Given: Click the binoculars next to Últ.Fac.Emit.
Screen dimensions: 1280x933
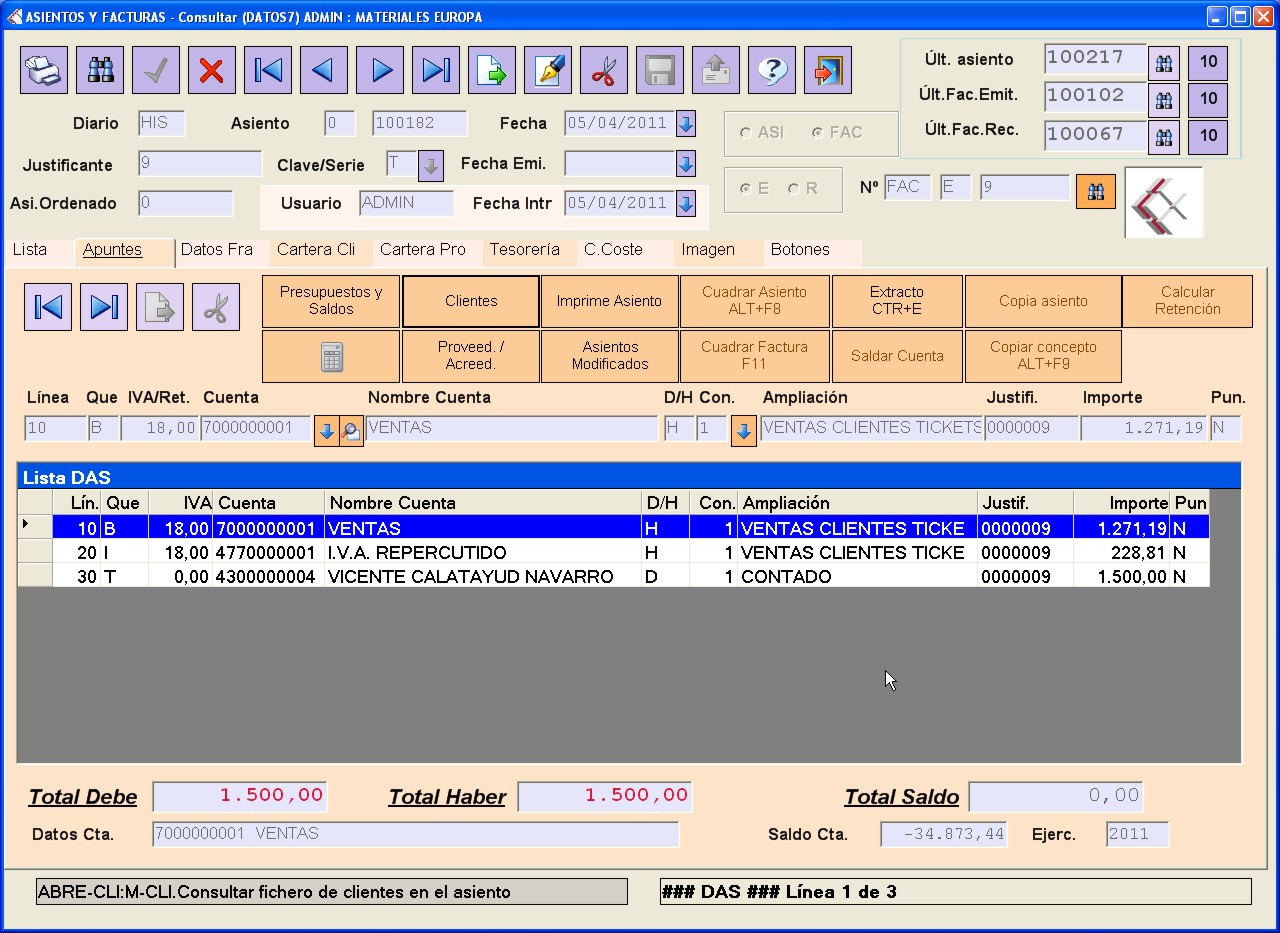Looking at the screenshot, I should (1164, 100).
